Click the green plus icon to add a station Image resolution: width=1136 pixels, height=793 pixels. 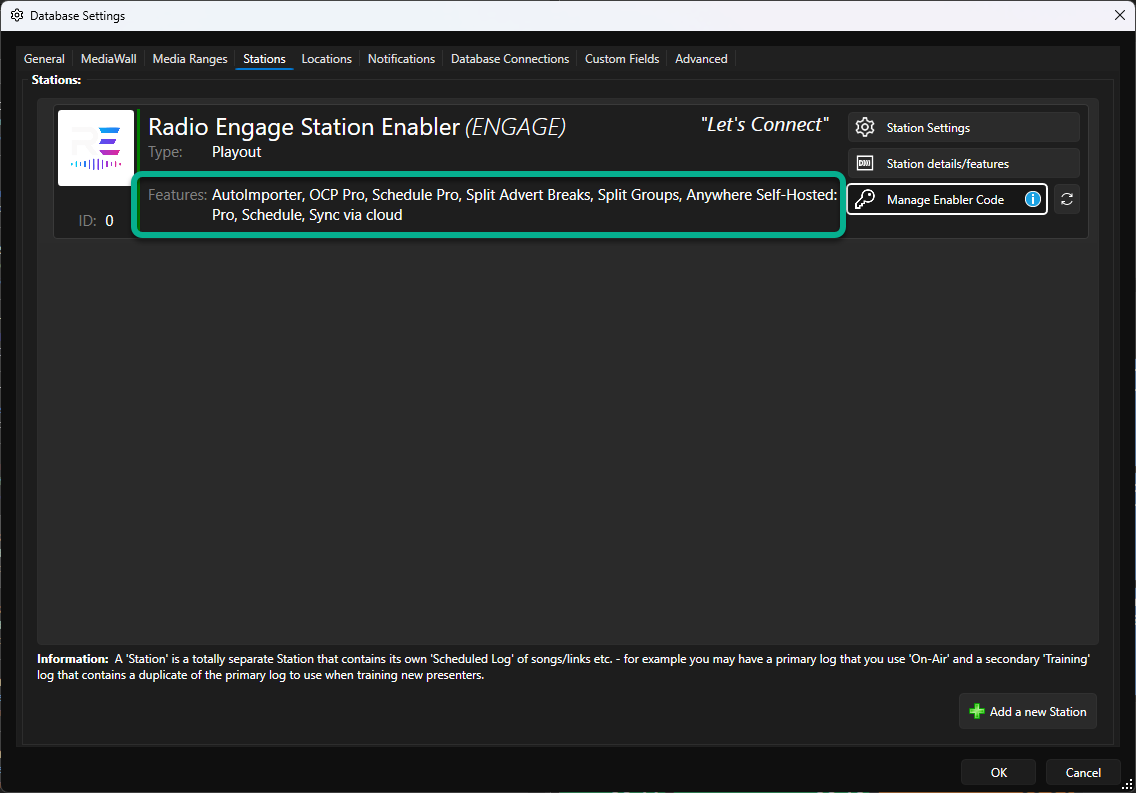click(x=977, y=711)
